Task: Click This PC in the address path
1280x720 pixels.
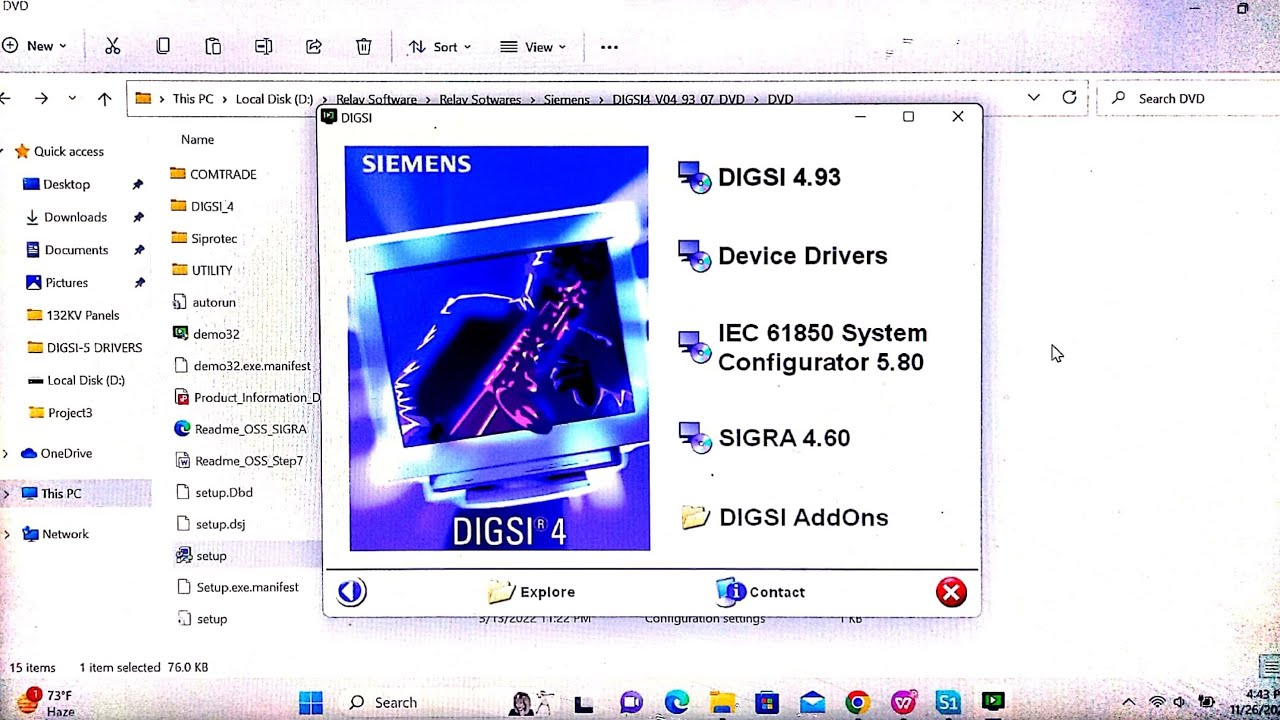Action: click(x=192, y=99)
